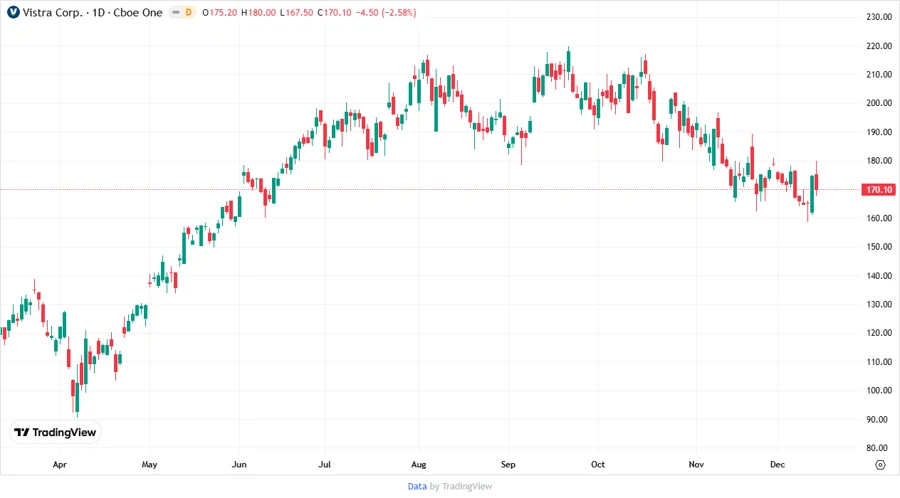Click the 140.00 price axis label
The image size is (900, 498).
pos(879,275)
